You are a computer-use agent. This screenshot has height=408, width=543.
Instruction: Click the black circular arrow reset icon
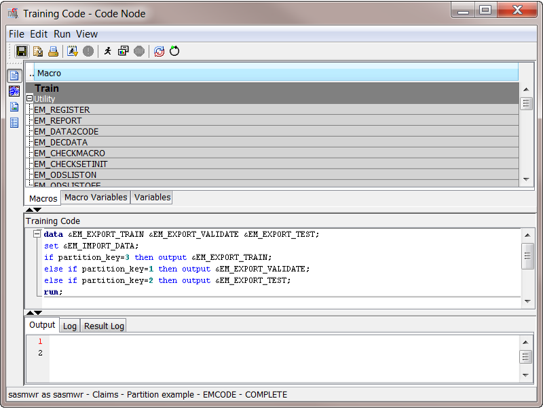point(174,51)
